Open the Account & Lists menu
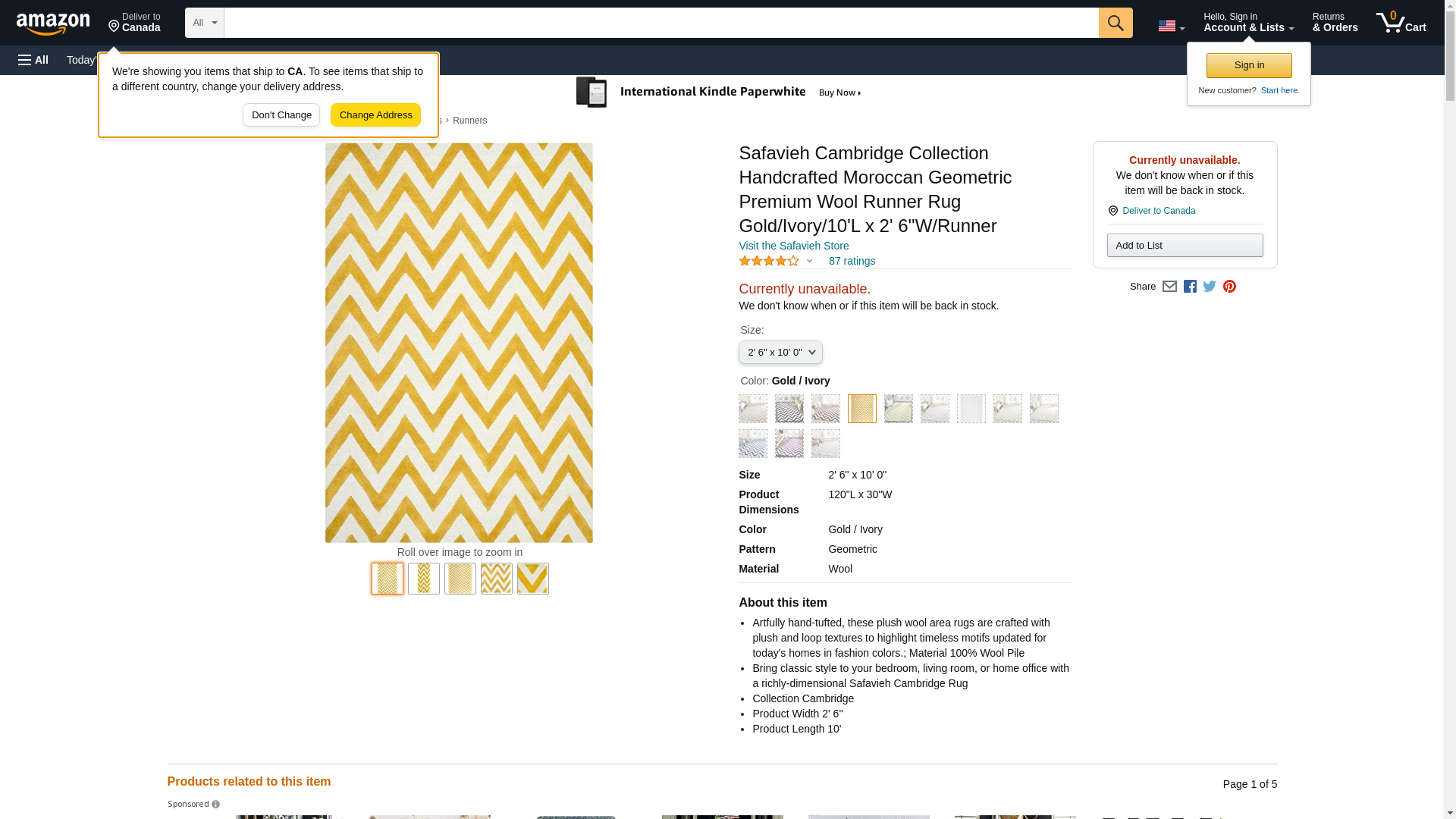This screenshot has height=819, width=1456. [x=1248, y=23]
